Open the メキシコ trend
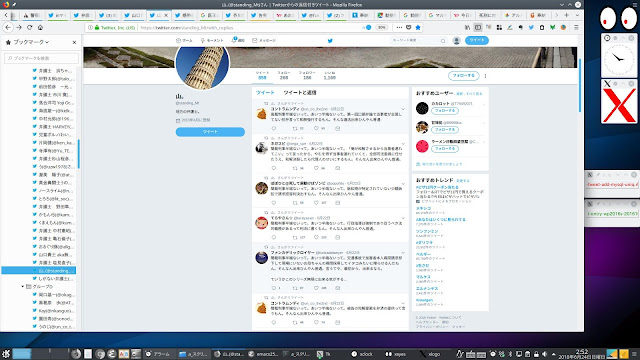This screenshot has height=360, width=640. coord(423,208)
